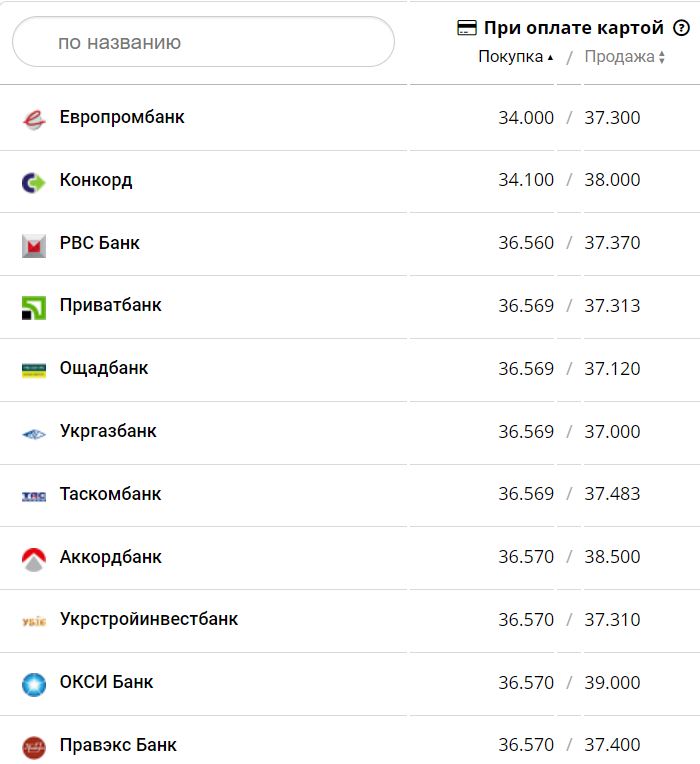Click the ОКСИ Банк blue logo icon
This screenshot has width=700, height=764.
pos(34,684)
